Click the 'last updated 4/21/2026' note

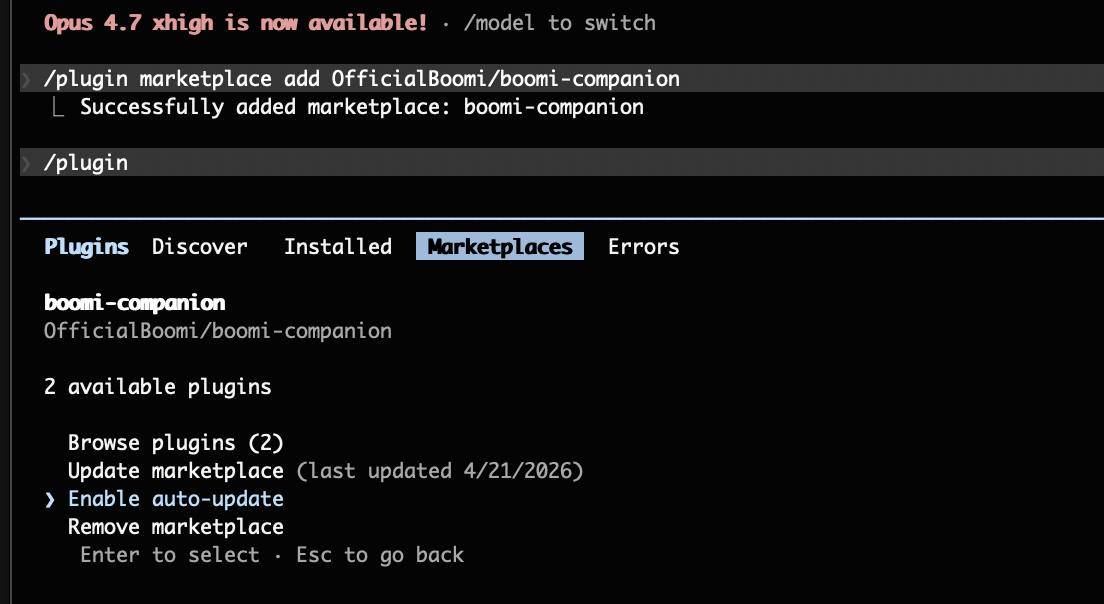point(440,470)
